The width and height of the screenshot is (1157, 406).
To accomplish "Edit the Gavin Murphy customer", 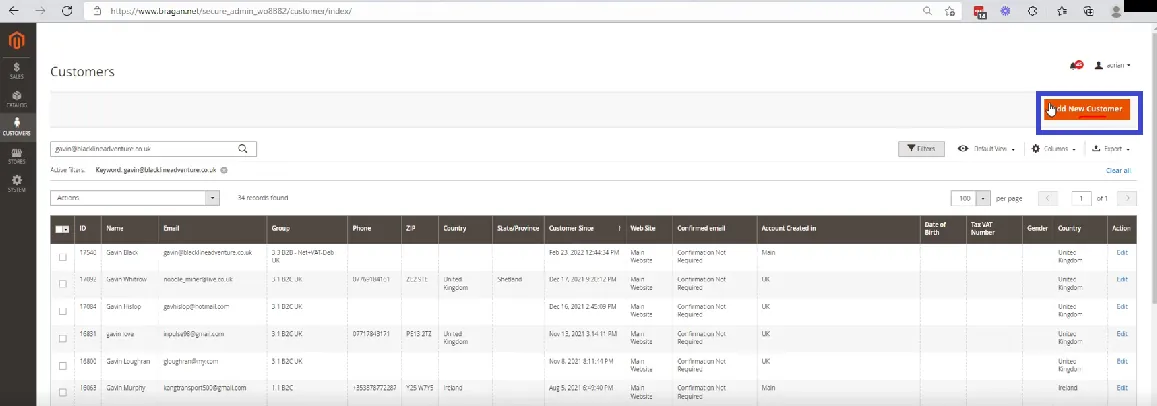I will (1122, 388).
